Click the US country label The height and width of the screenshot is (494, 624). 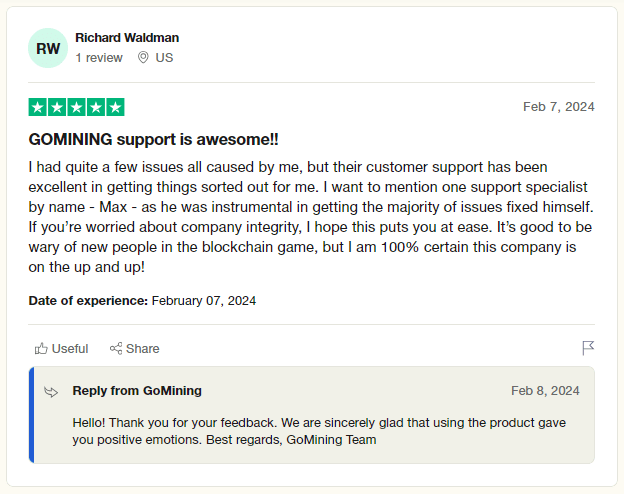click(164, 58)
